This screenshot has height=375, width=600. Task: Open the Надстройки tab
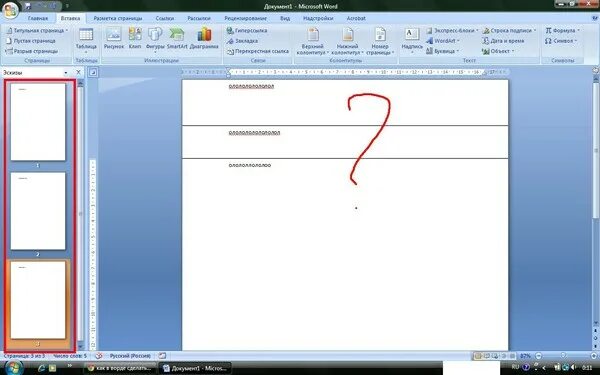(x=318, y=18)
